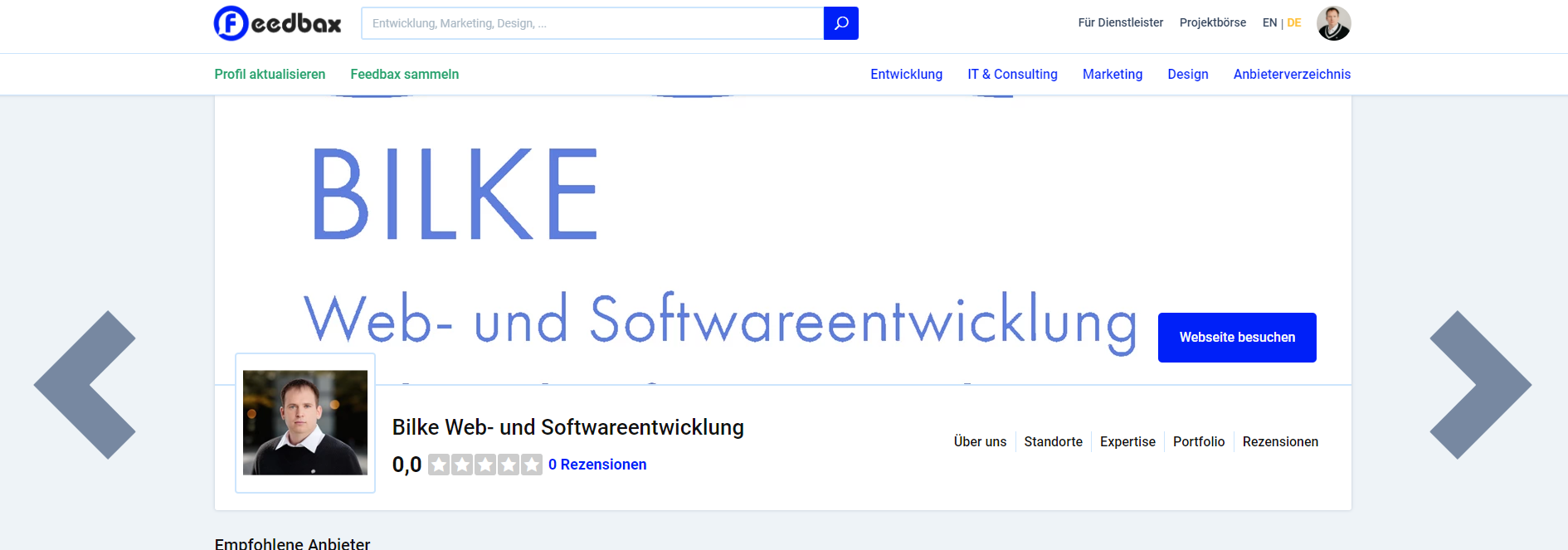The image size is (1568, 550).
Task: Go to previous provider with left arrow
Action: (85, 385)
